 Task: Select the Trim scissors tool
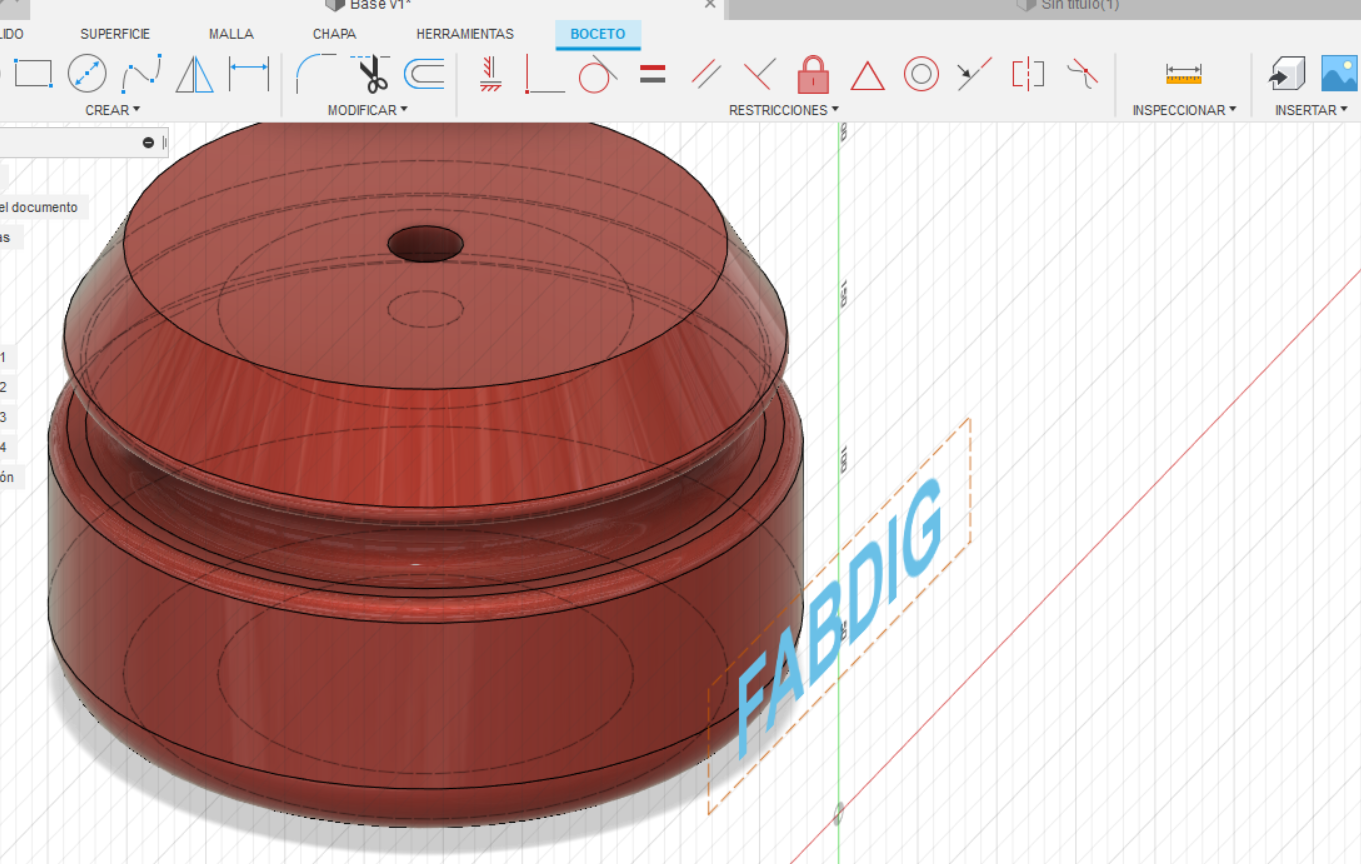tap(372, 74)
